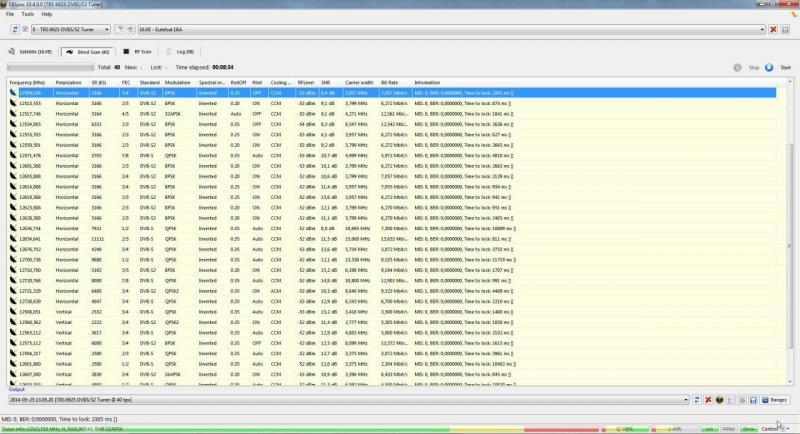Screen dimensions: 800x434
Task: Sort table by Frequency (KHz) column header
Action: [27, 82]
